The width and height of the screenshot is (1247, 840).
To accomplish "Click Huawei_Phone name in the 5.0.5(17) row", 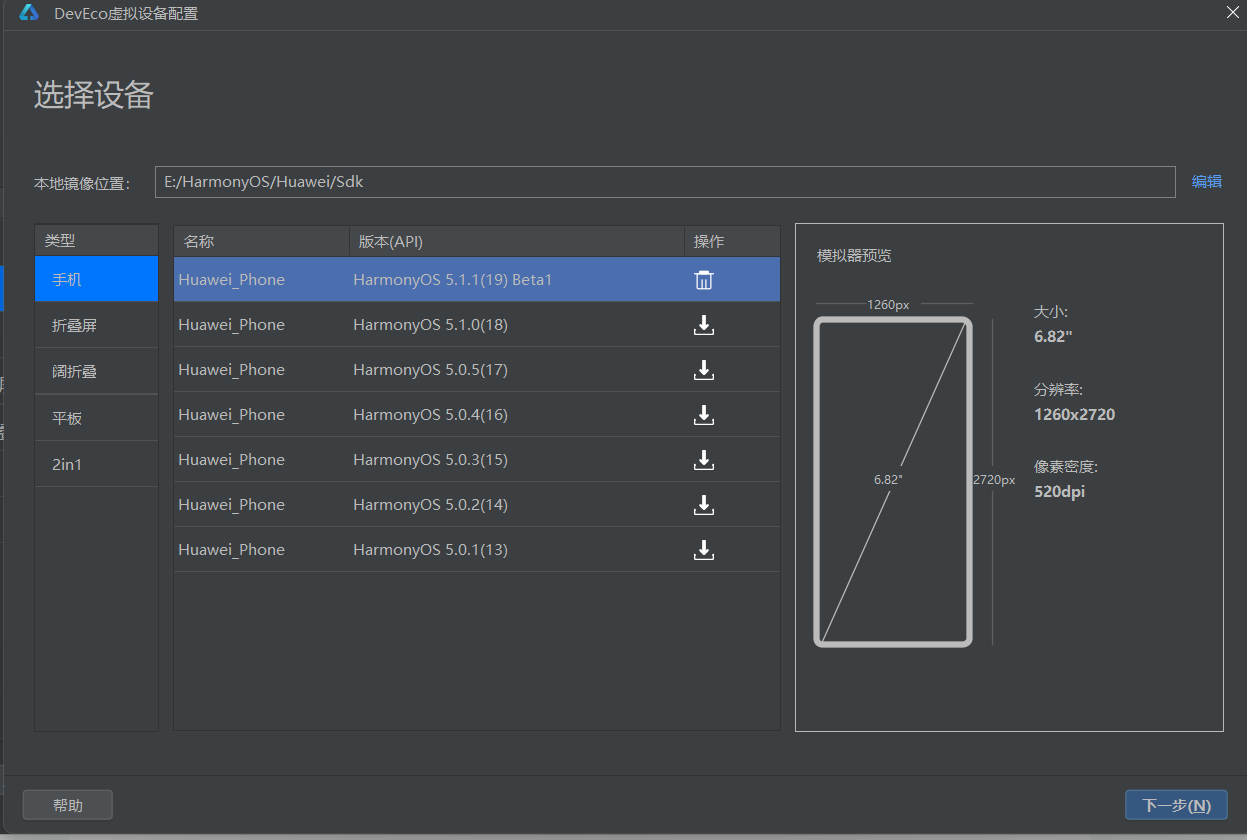I will (231, 370).
